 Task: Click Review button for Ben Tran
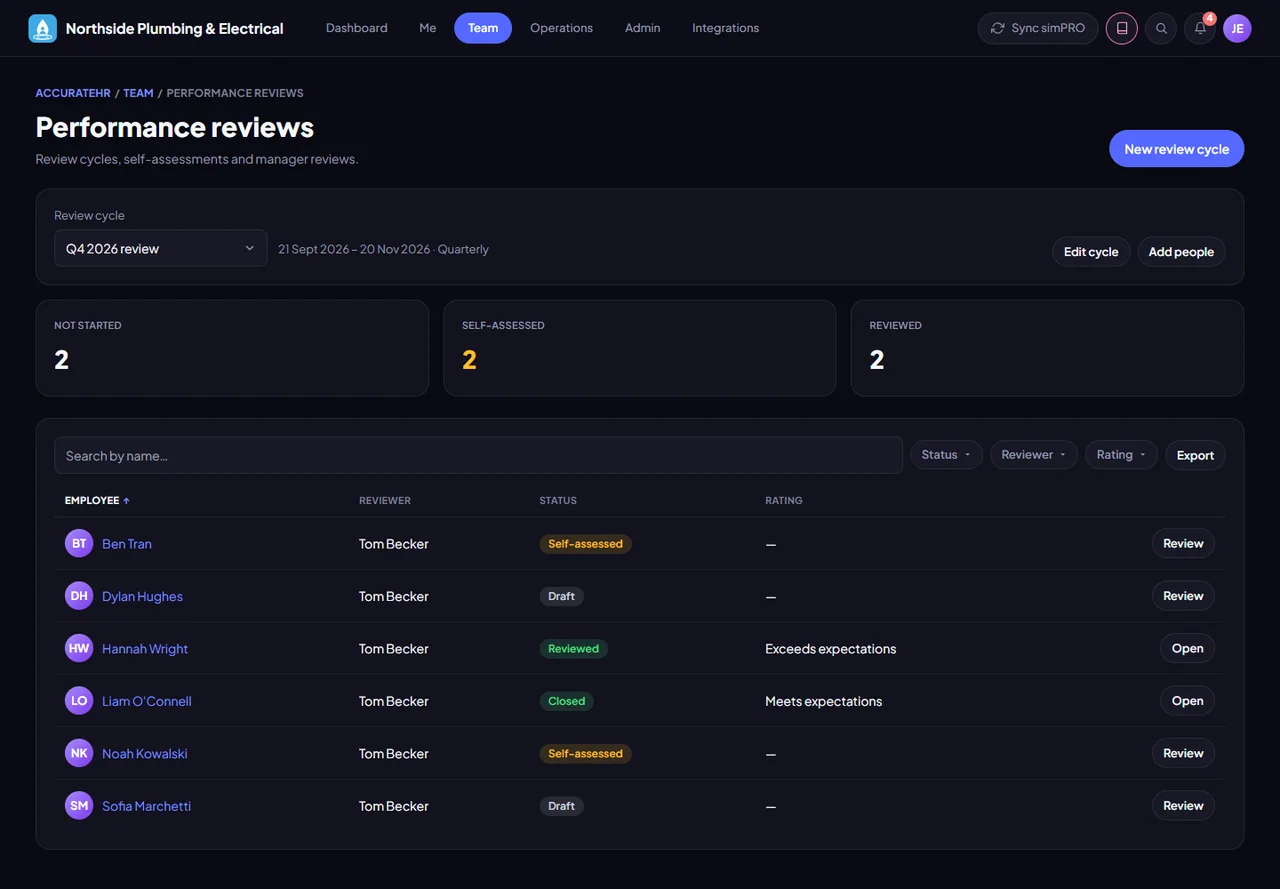(1183, 544)
